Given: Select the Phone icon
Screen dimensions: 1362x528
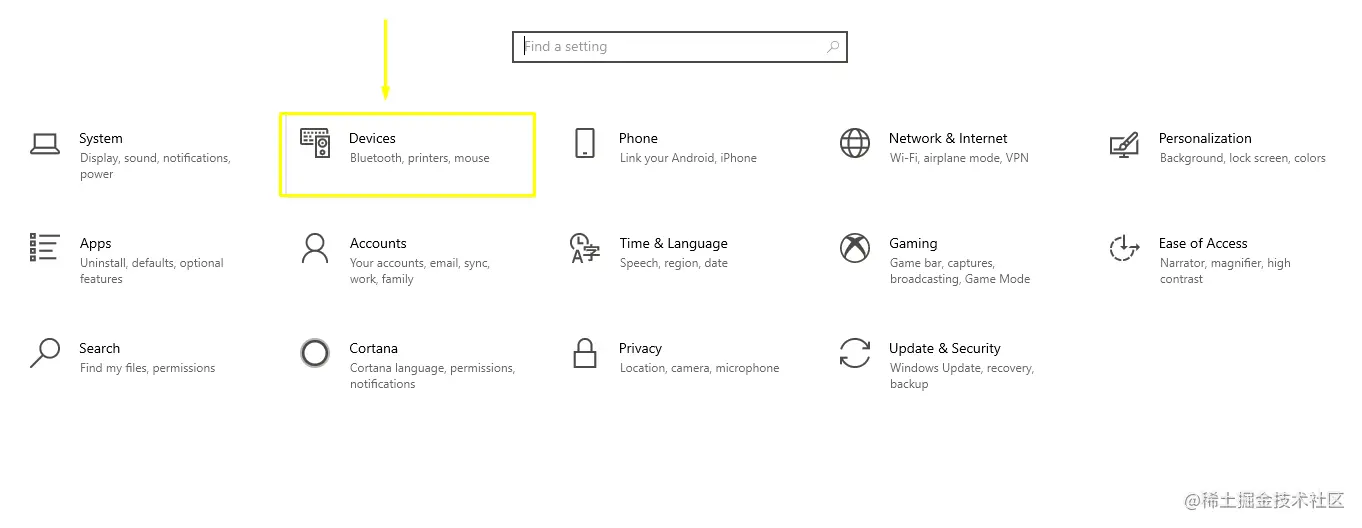Looking at the screenshot, I should pyautogui.click(x=585, y=143).
